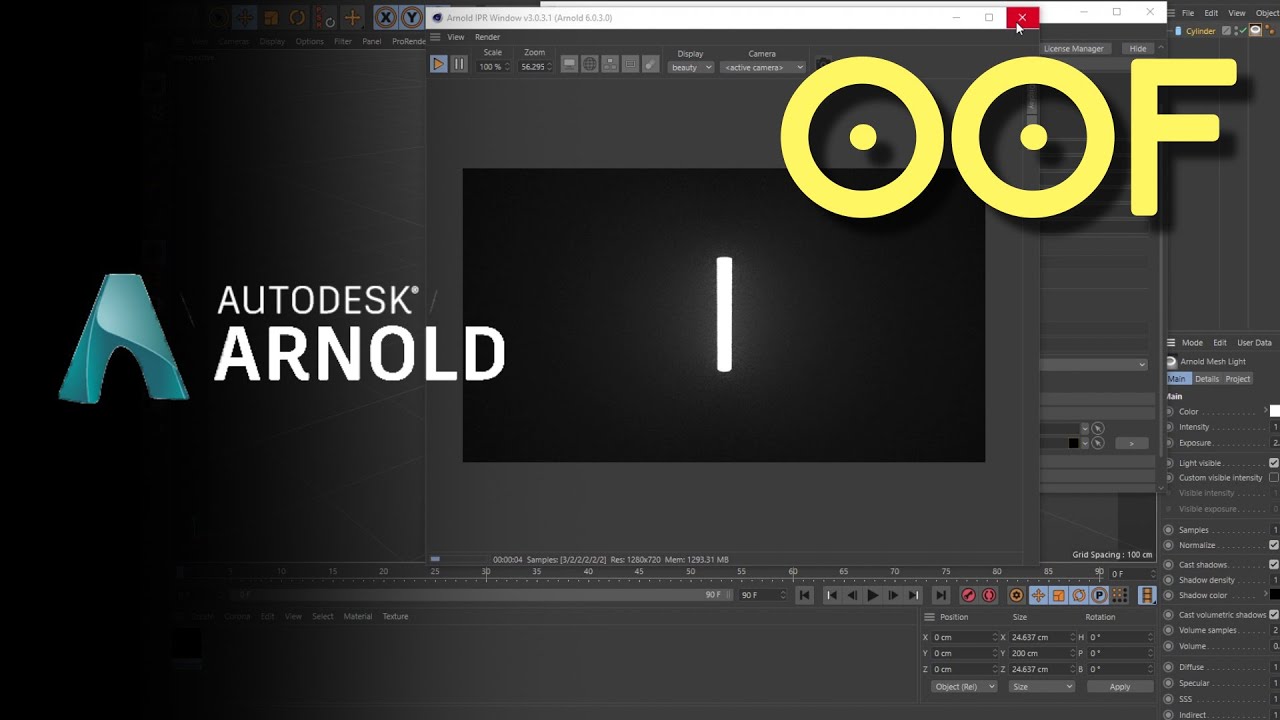1280x720 pixels.
Task: Open Edit menu in attributes panel
Action: click(x=1219, y=343)
